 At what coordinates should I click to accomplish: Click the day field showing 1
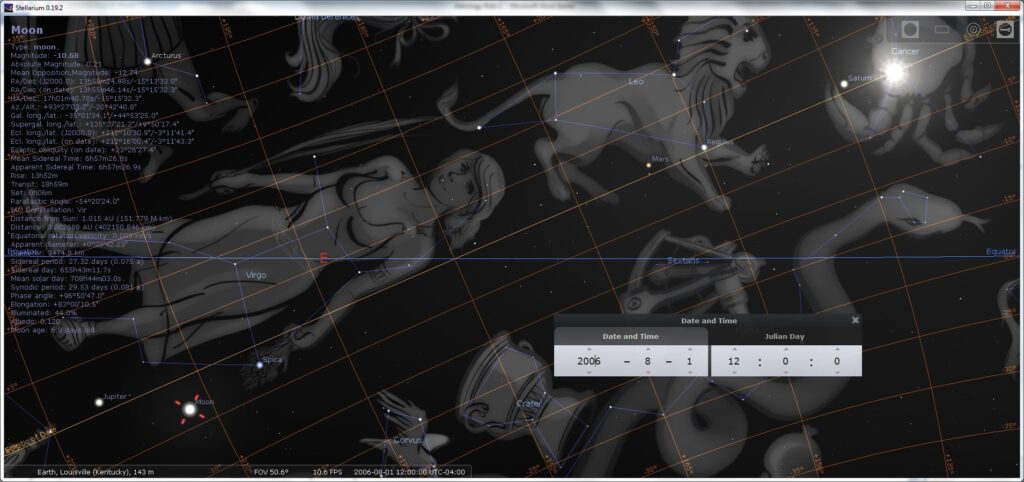pyautogui.click(x=689, y=361)
